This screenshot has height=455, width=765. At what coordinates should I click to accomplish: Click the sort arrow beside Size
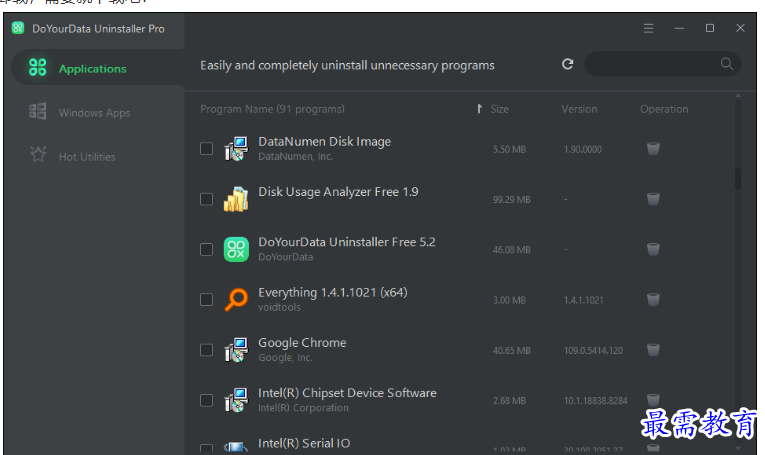click(x=480, y=109)
